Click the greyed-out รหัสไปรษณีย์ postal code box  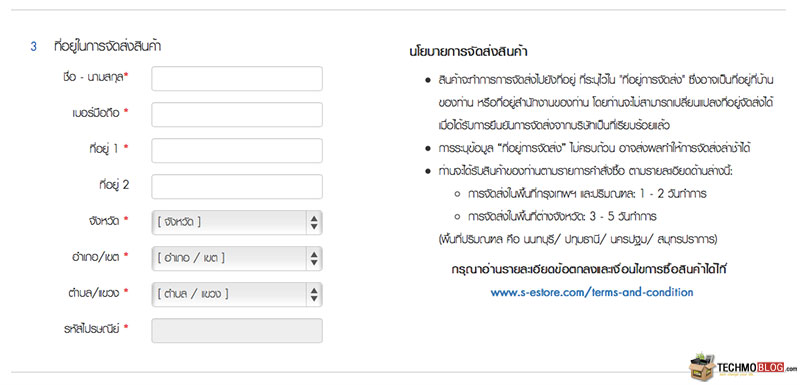237,330
